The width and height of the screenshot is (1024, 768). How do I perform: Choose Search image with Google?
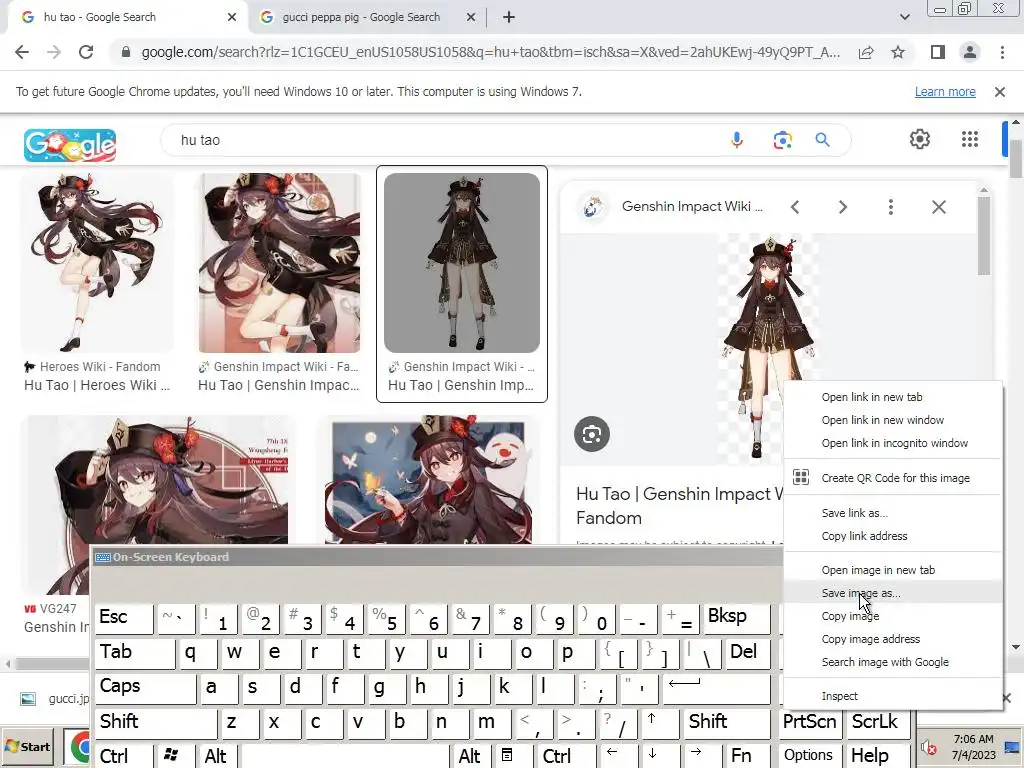point(885,662)
